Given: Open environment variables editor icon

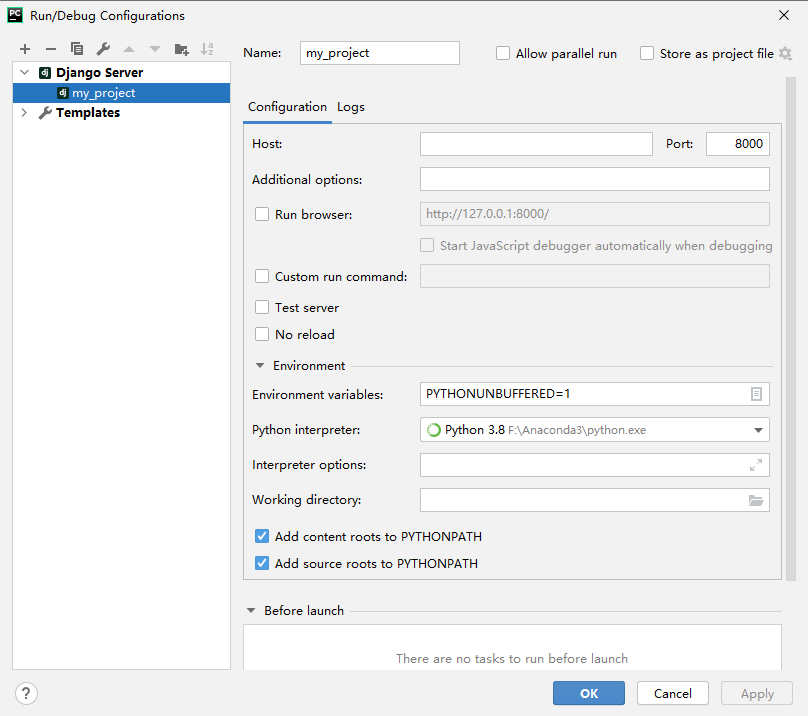Looking at the screenshot, I should tap(756, 394).
